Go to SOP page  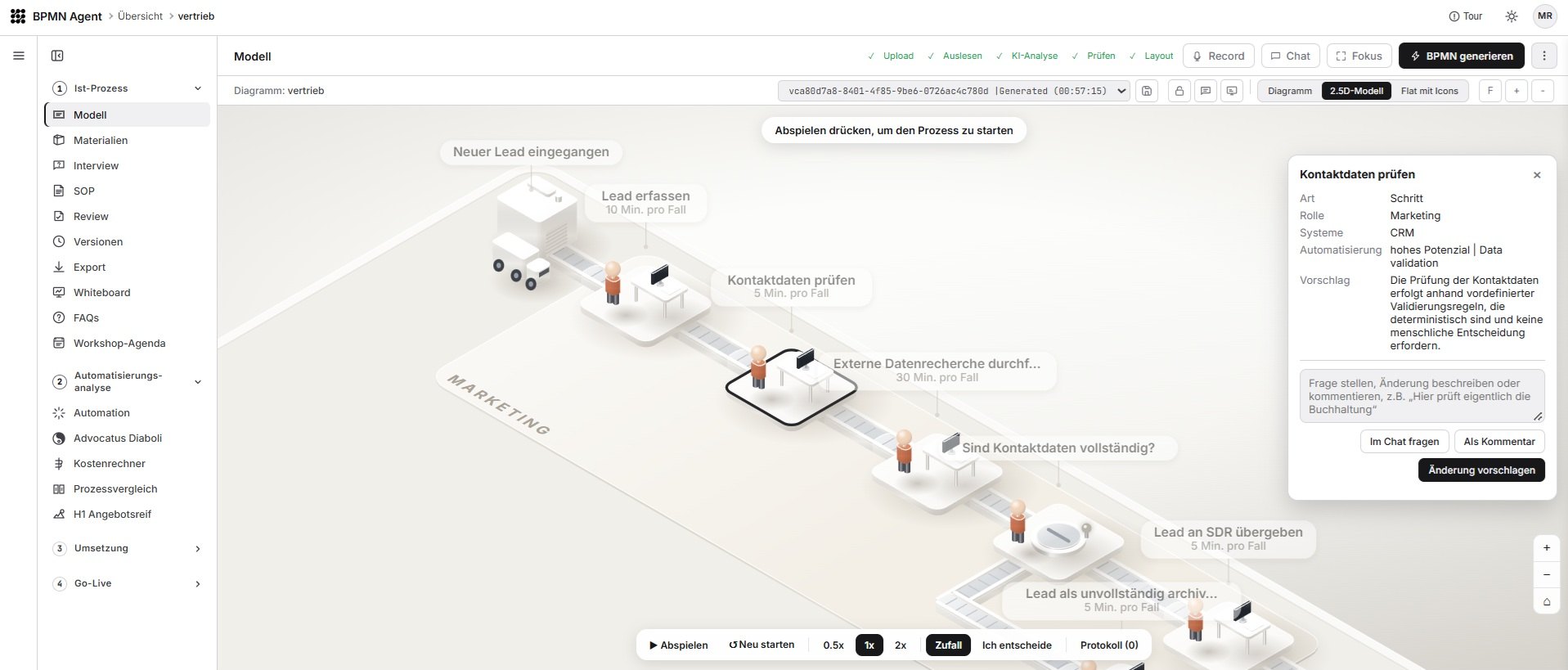click(128, 191)
